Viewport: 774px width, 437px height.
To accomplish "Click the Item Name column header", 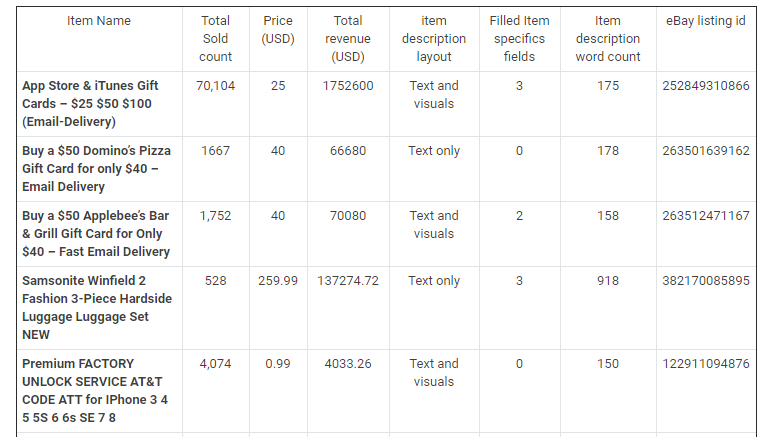I will pos(99,21).
